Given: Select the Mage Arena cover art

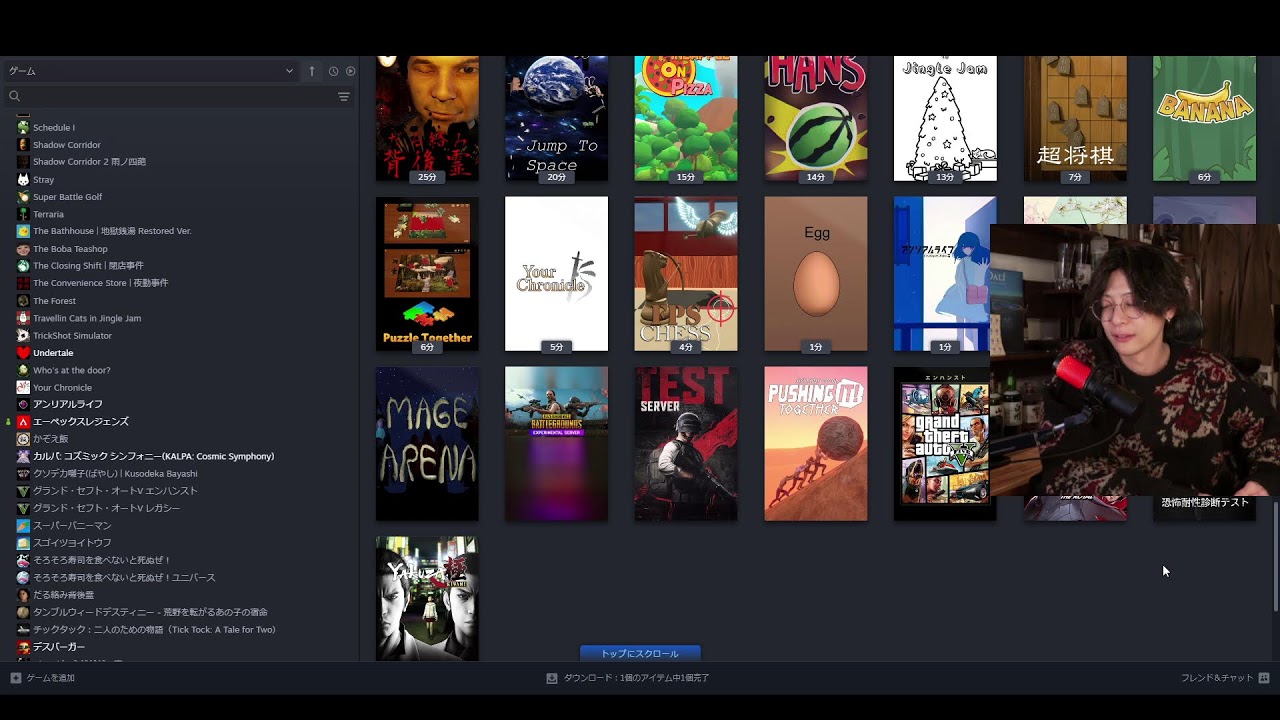Looking at the screenshot, I should (x=427, y=444).
